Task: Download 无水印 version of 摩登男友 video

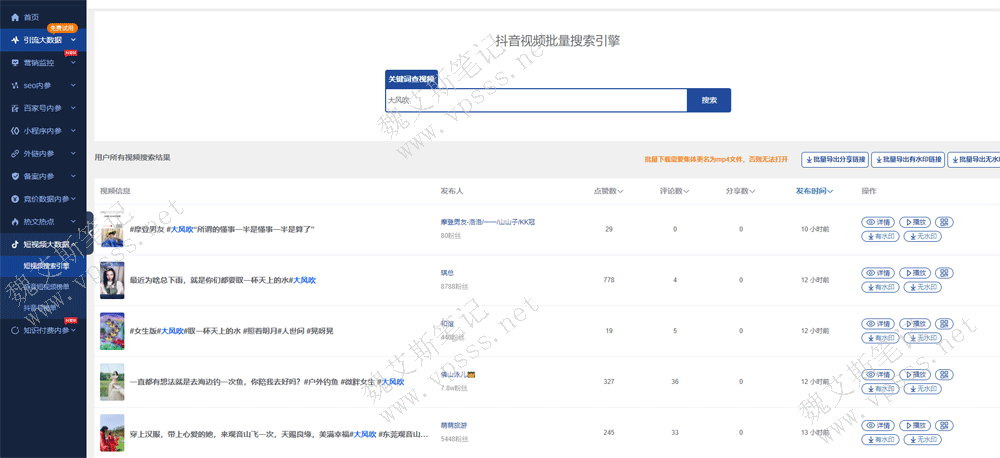Action: 923,237
